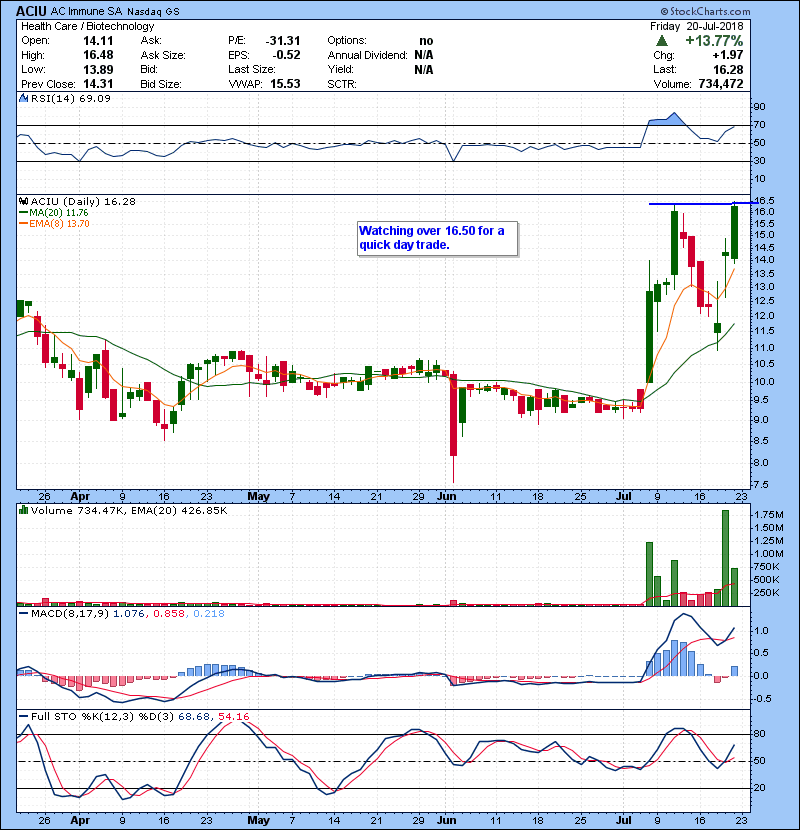This screenshot has height=830, width=800.
Task: Select the High value 16.48
Action: (98, 55)
